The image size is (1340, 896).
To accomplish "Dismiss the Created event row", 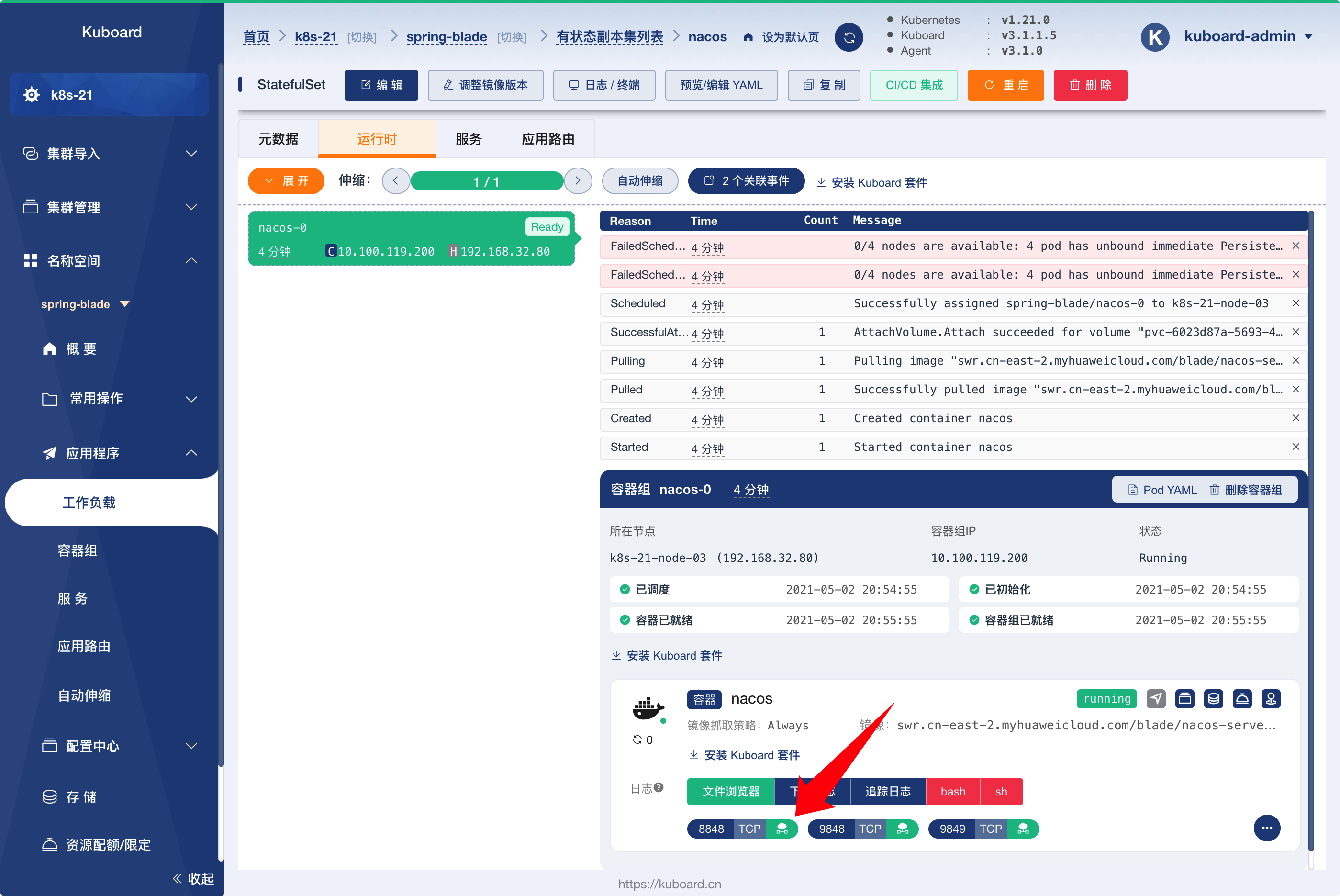I will tap(1295, 418).
